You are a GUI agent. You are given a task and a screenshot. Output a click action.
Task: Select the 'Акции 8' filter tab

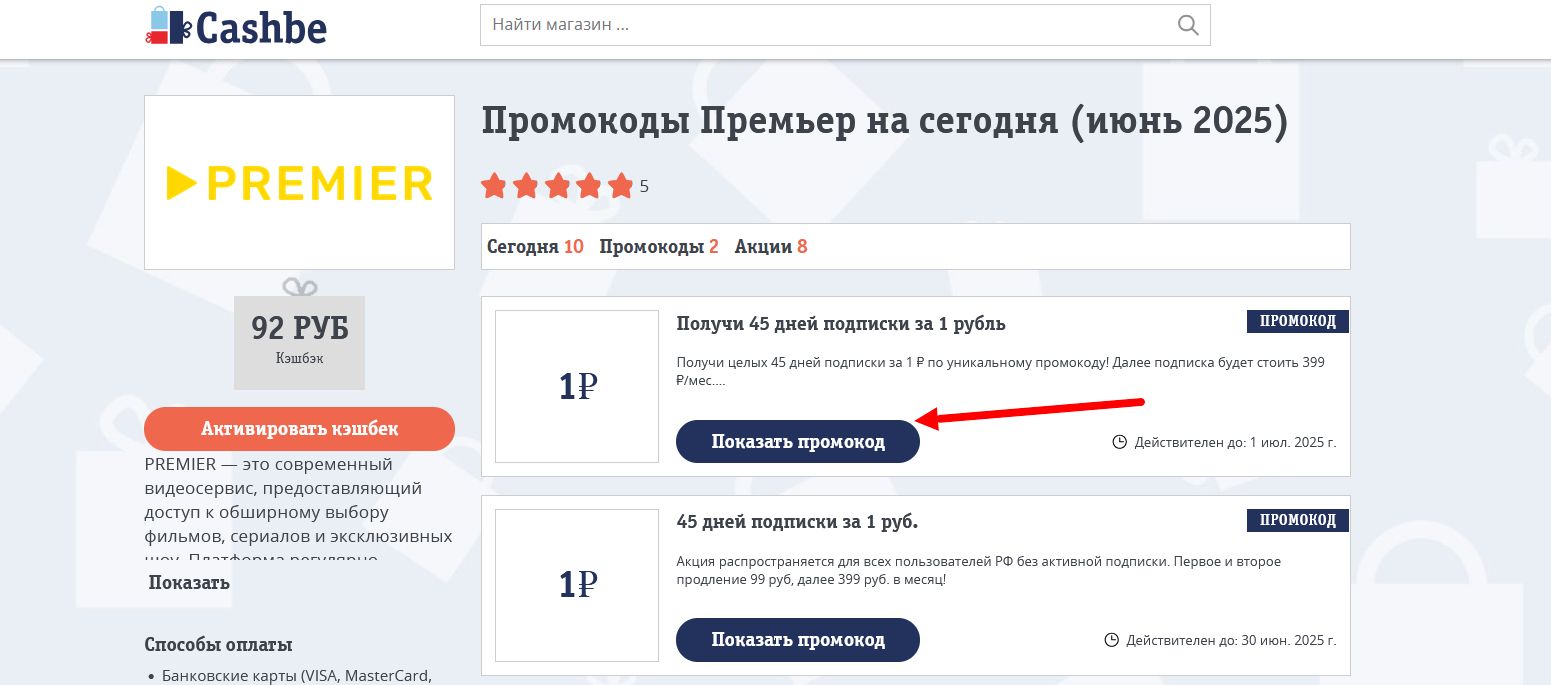coord(771,247)
